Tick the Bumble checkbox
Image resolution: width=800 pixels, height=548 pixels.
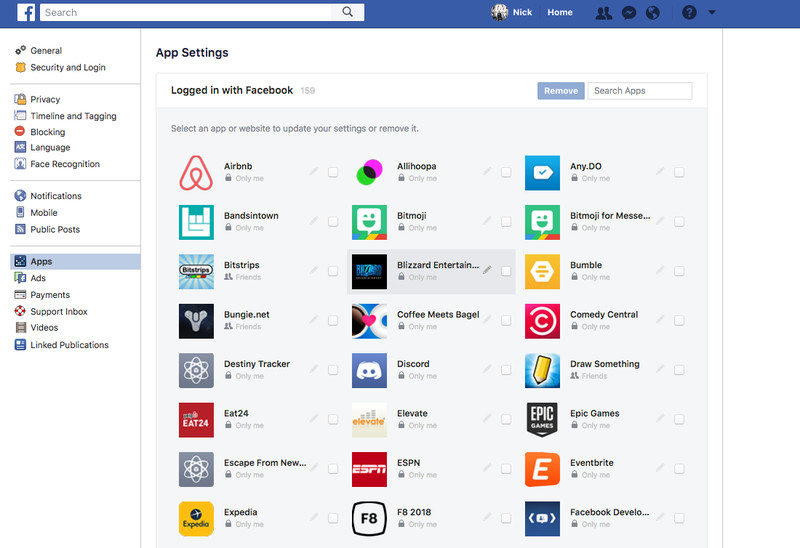679,271
